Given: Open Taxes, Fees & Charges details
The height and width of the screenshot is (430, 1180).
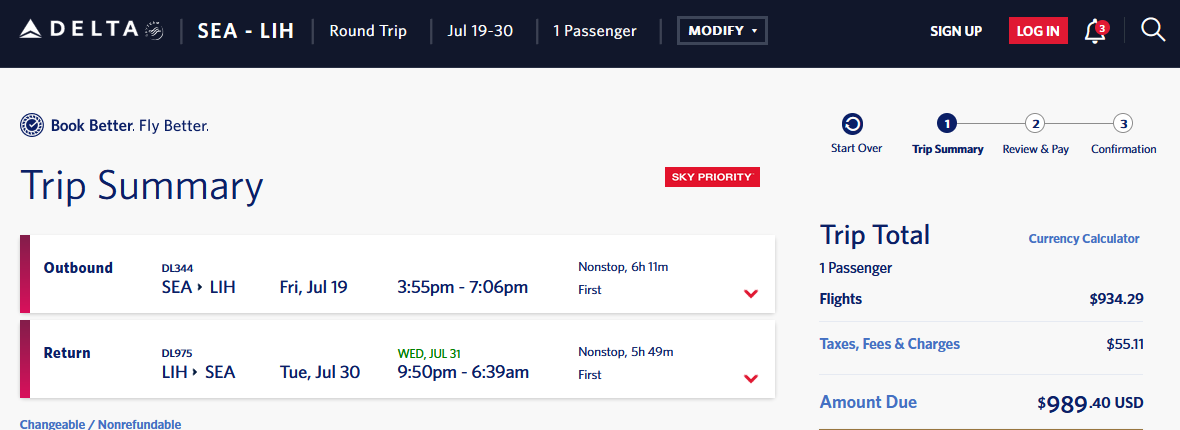Looking at the screenshot, I should (x=889, y=344).
